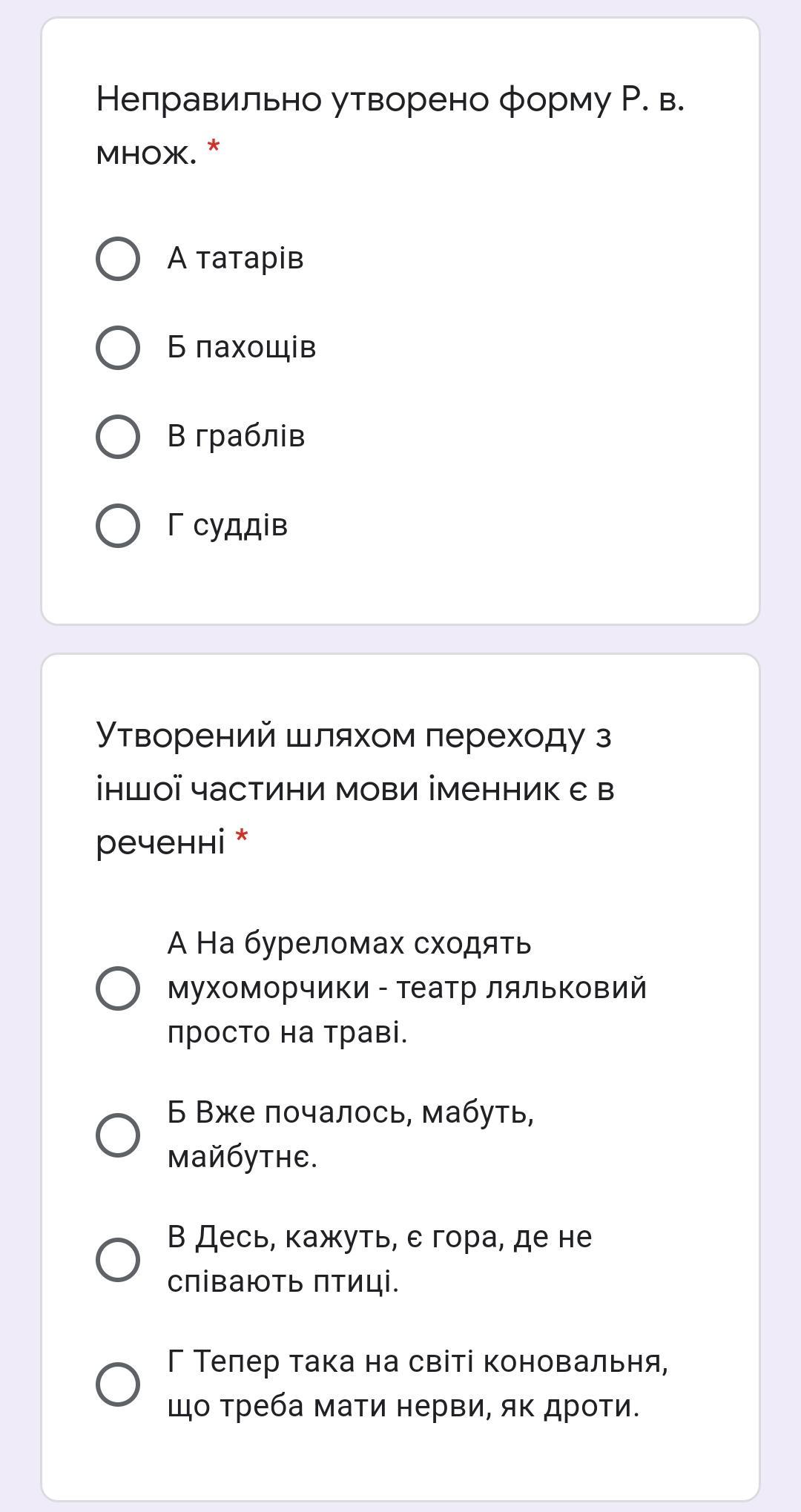Screen dimensions: 801x1512
Task: Select the radio button for А татарів
Action: click(x=118, y=259)
